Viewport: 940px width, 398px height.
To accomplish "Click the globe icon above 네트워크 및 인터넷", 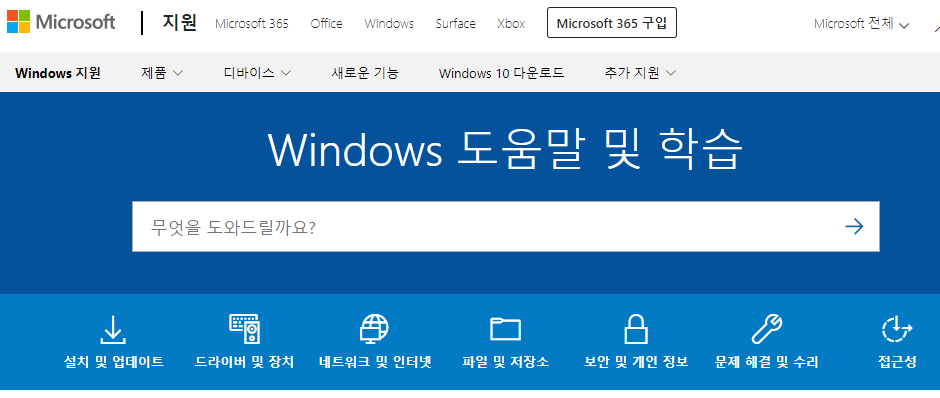I will 375,329.
